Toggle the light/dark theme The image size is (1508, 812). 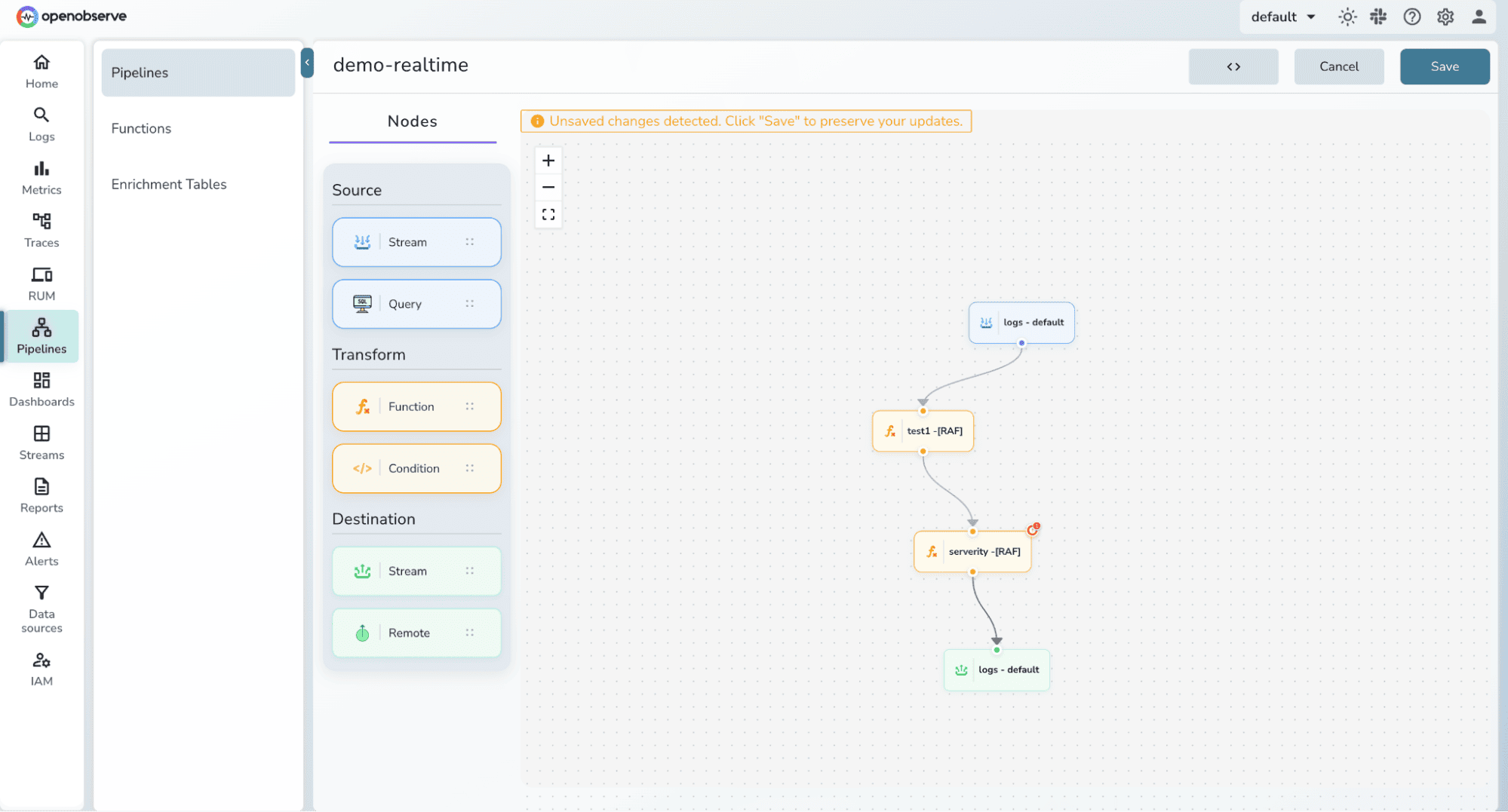[1347, 17]
